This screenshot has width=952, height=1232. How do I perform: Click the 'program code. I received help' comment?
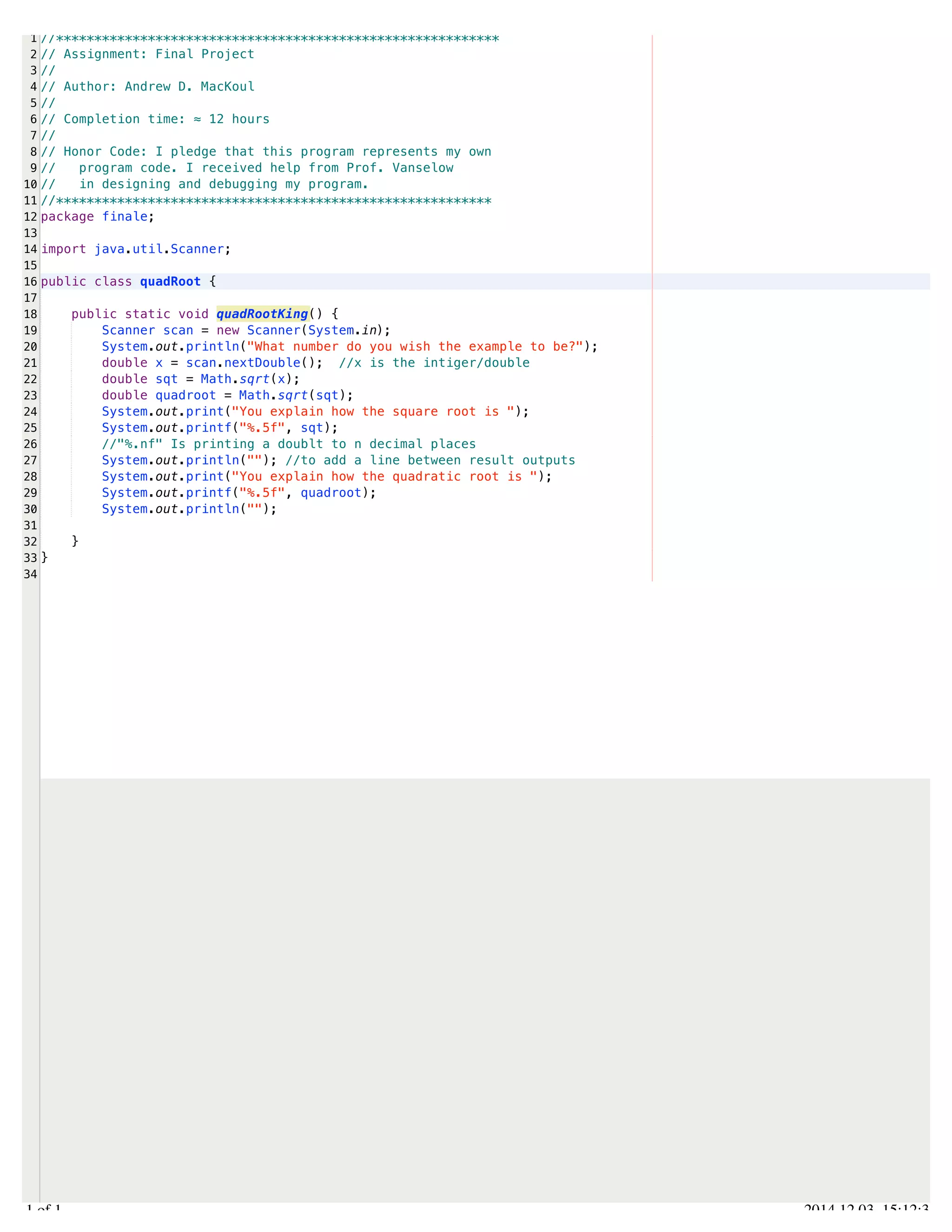point(247,168)
